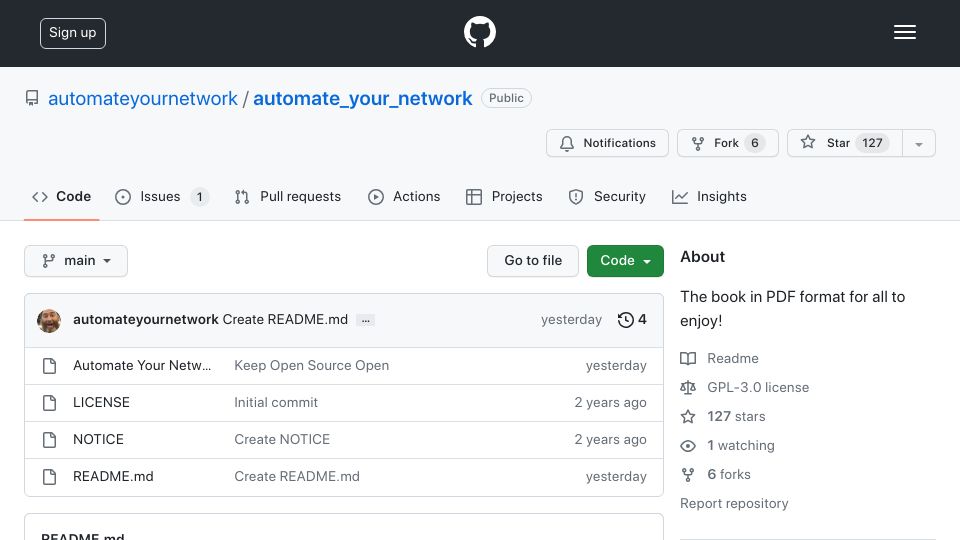Open the automate_your_network repository link
The height and width of the screenshot is (540, 960).
pyautogui.click(x=362, y=99)
